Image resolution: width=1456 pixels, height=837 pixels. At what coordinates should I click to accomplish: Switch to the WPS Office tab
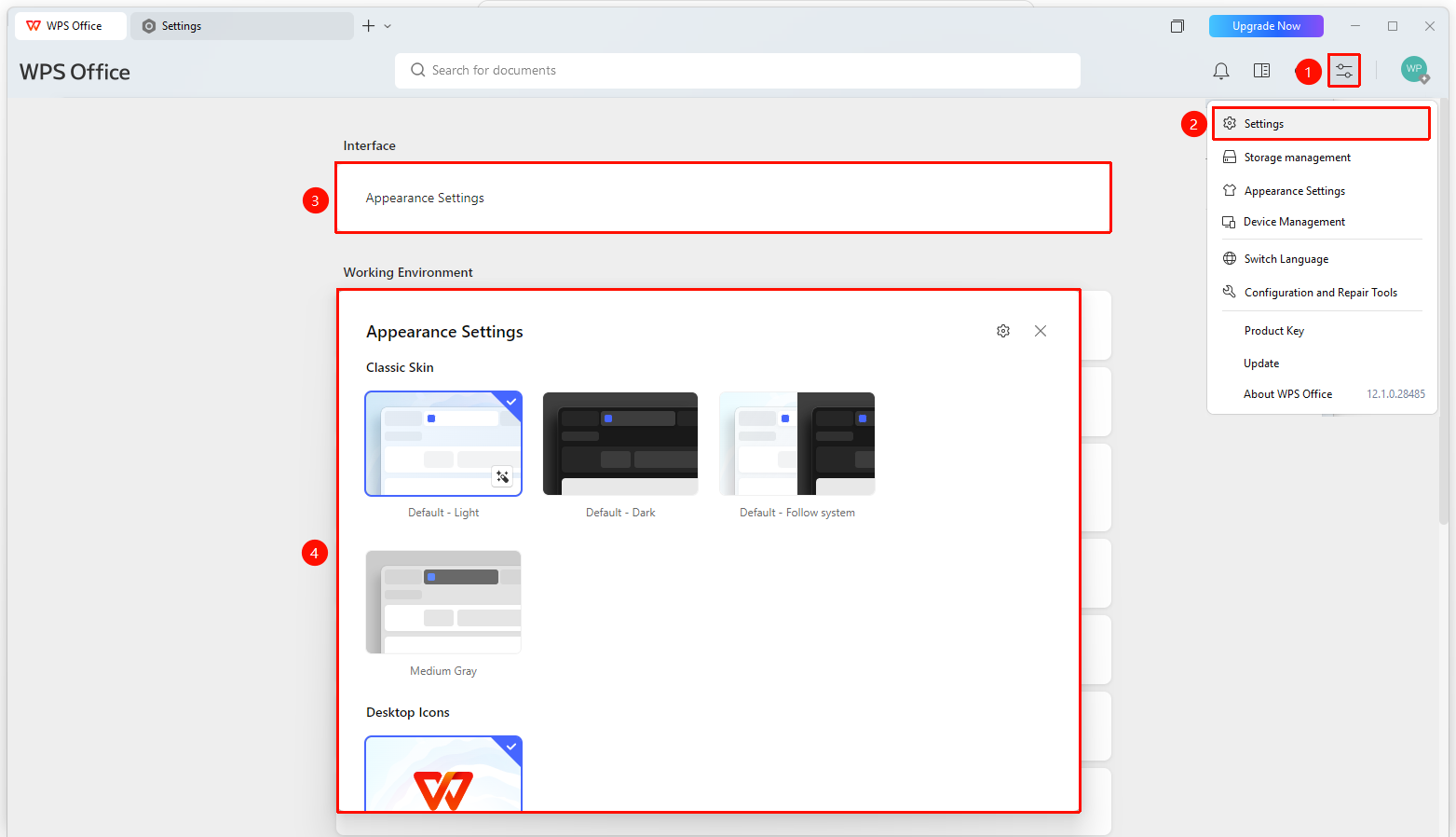coord(71,26)
